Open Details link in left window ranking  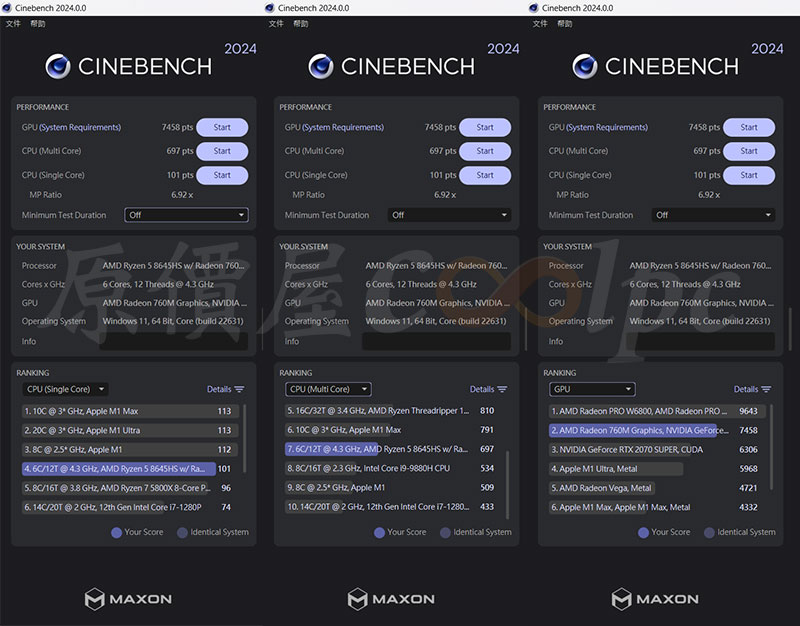219,389
